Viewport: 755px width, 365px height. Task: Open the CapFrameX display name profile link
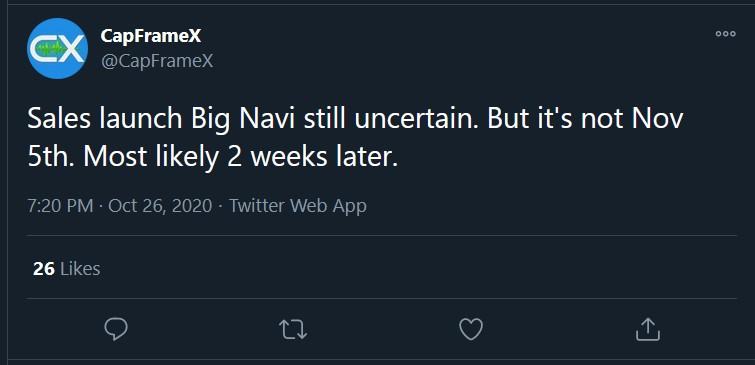[151, 35]
